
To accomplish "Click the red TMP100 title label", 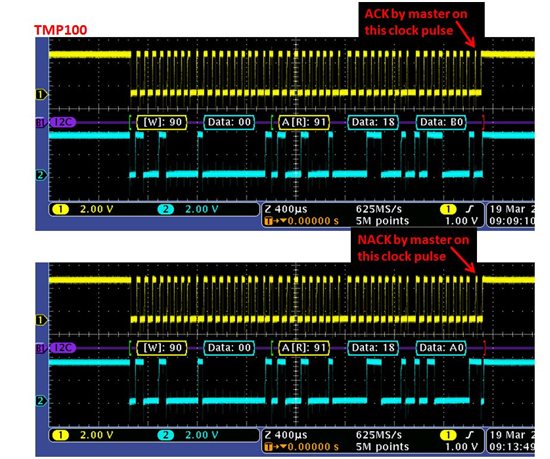I will [x=60, y=30].
